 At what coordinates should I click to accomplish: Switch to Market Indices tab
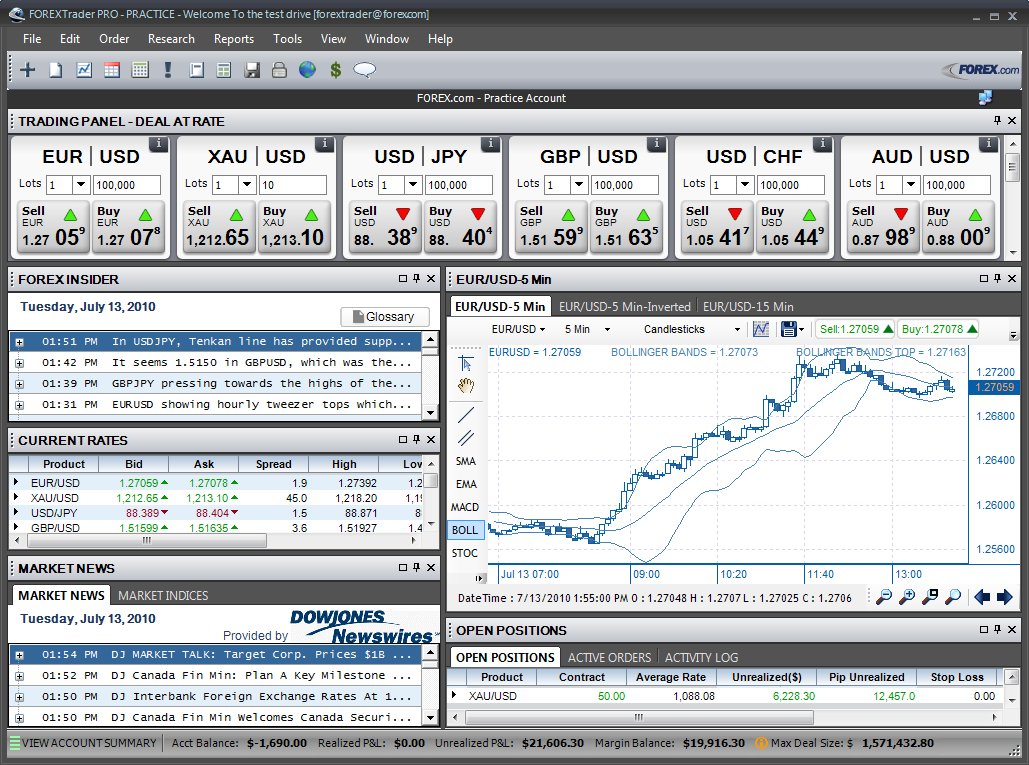click(x=163, y=595)
